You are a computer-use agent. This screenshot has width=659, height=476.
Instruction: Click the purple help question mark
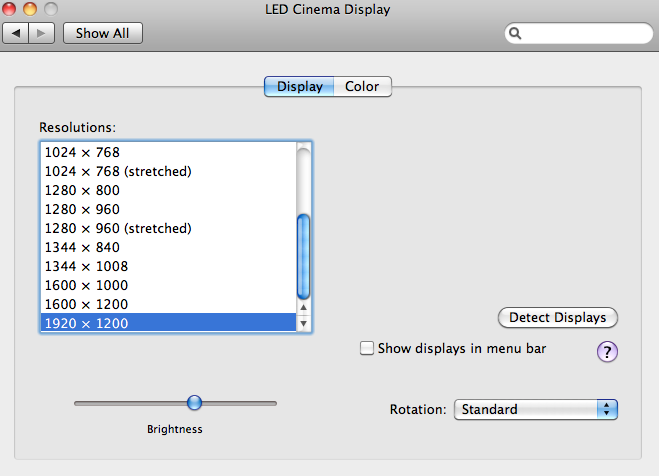607,351
